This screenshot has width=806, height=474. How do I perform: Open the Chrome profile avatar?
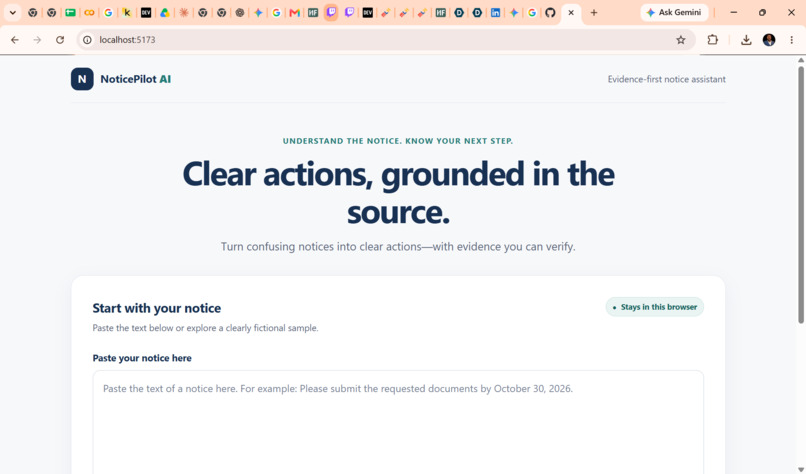pos(769,40)
